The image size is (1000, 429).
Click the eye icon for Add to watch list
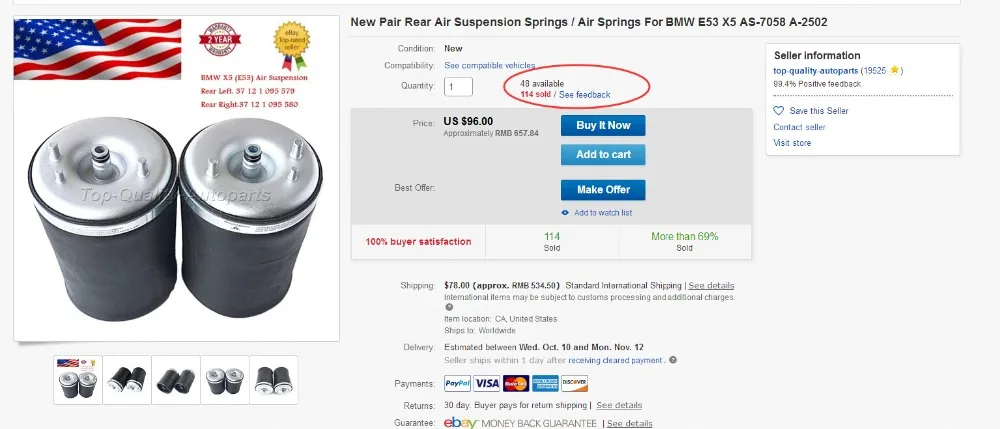[565, 213]
